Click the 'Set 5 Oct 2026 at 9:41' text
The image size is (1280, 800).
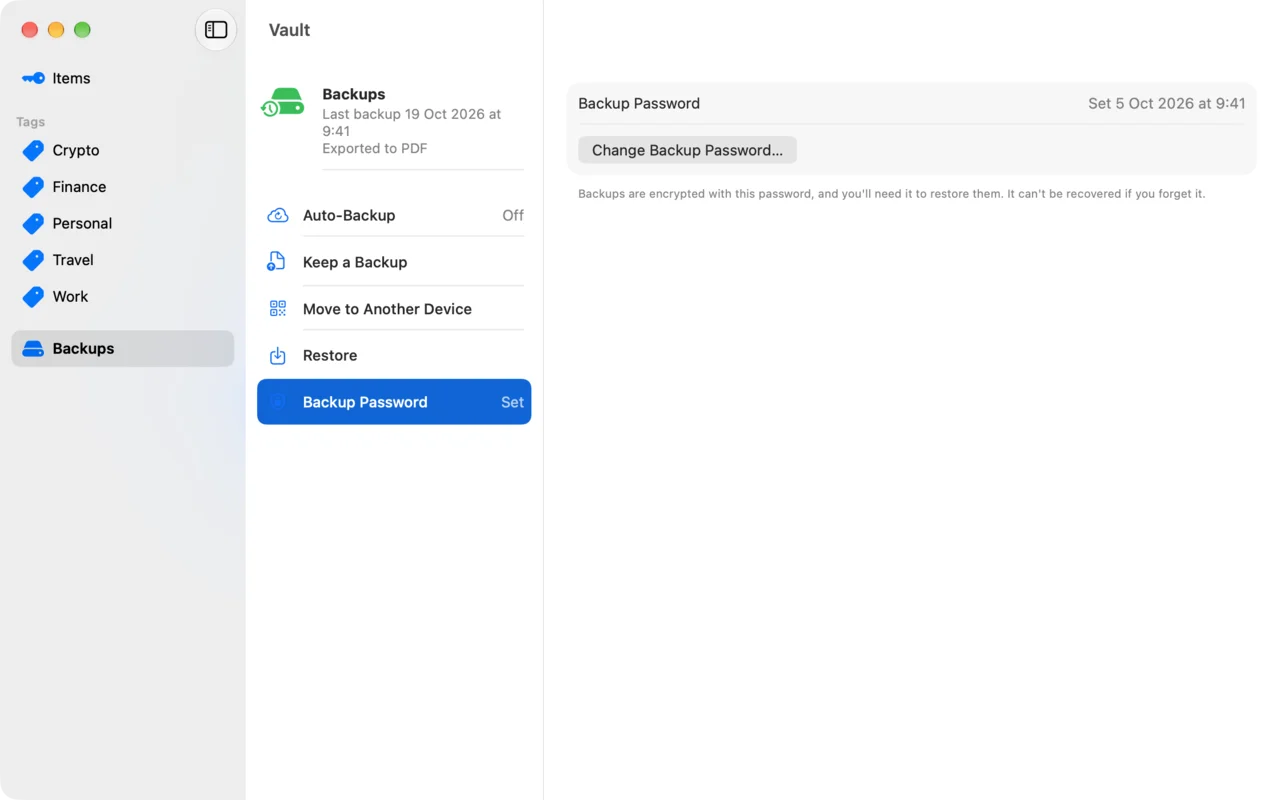tap(1167, 103)
